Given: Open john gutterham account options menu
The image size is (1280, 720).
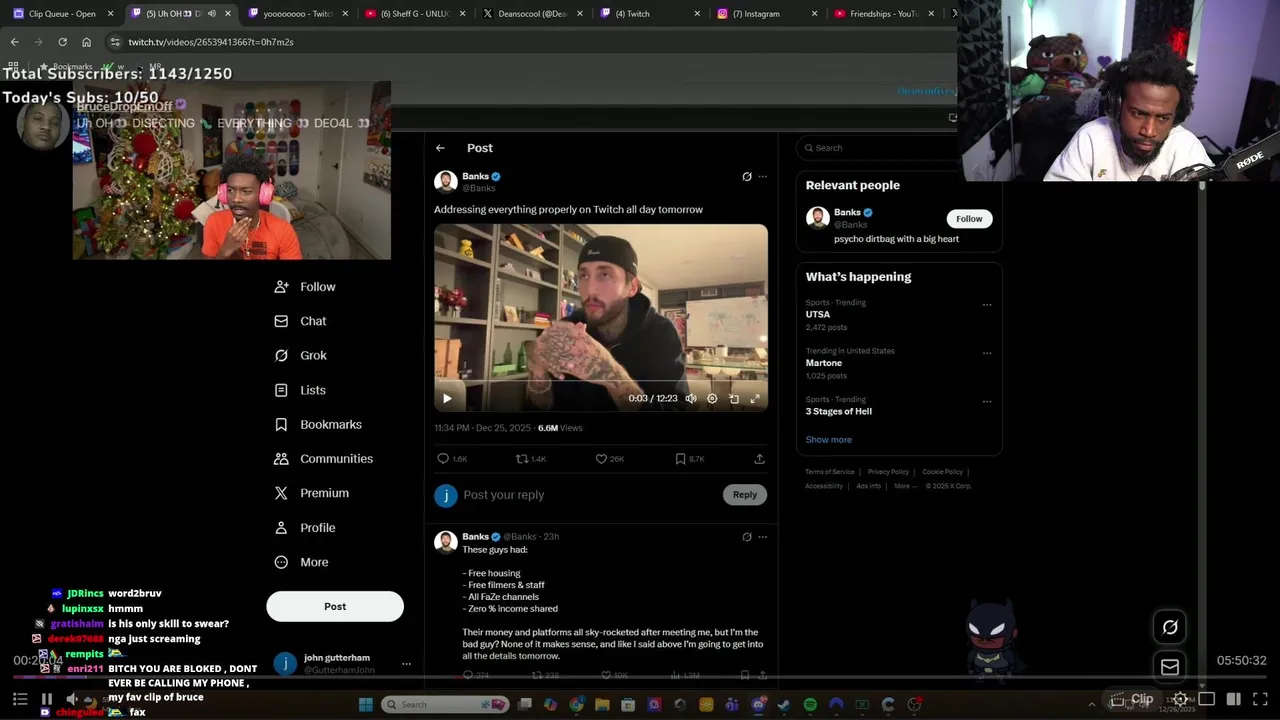Looking at the screenshot, I should (406, 664).
